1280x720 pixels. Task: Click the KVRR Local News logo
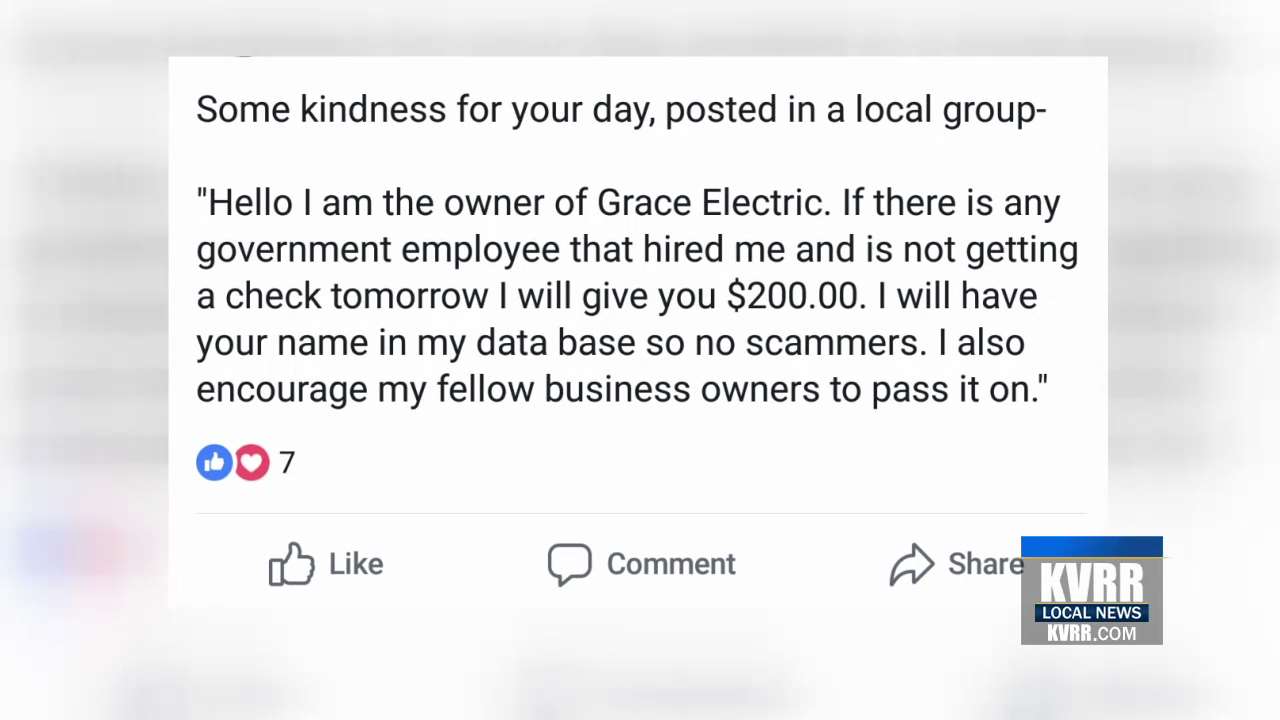point(1092,590)
